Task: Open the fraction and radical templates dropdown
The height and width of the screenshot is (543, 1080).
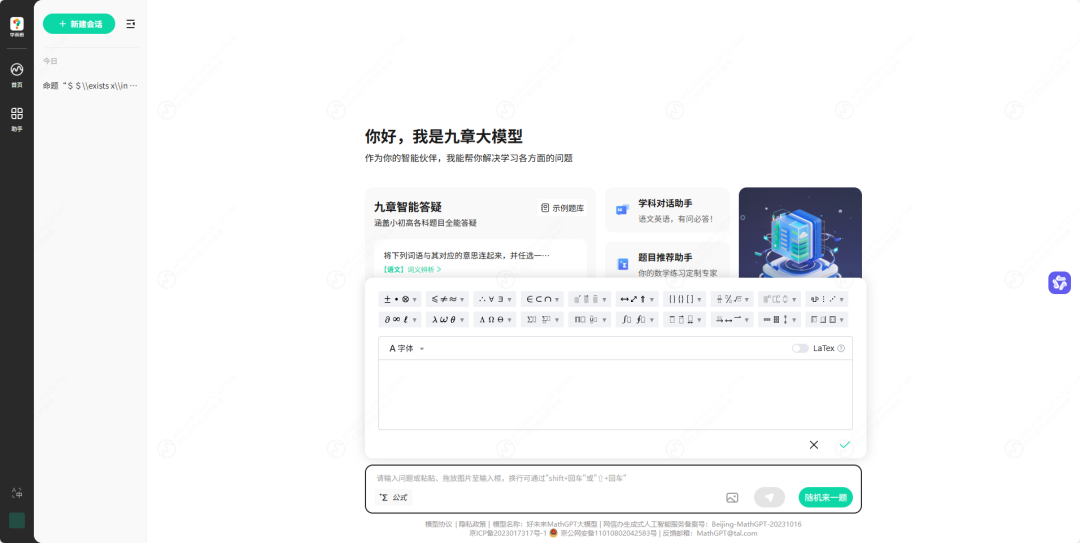Action: click(x=732, y=299)
